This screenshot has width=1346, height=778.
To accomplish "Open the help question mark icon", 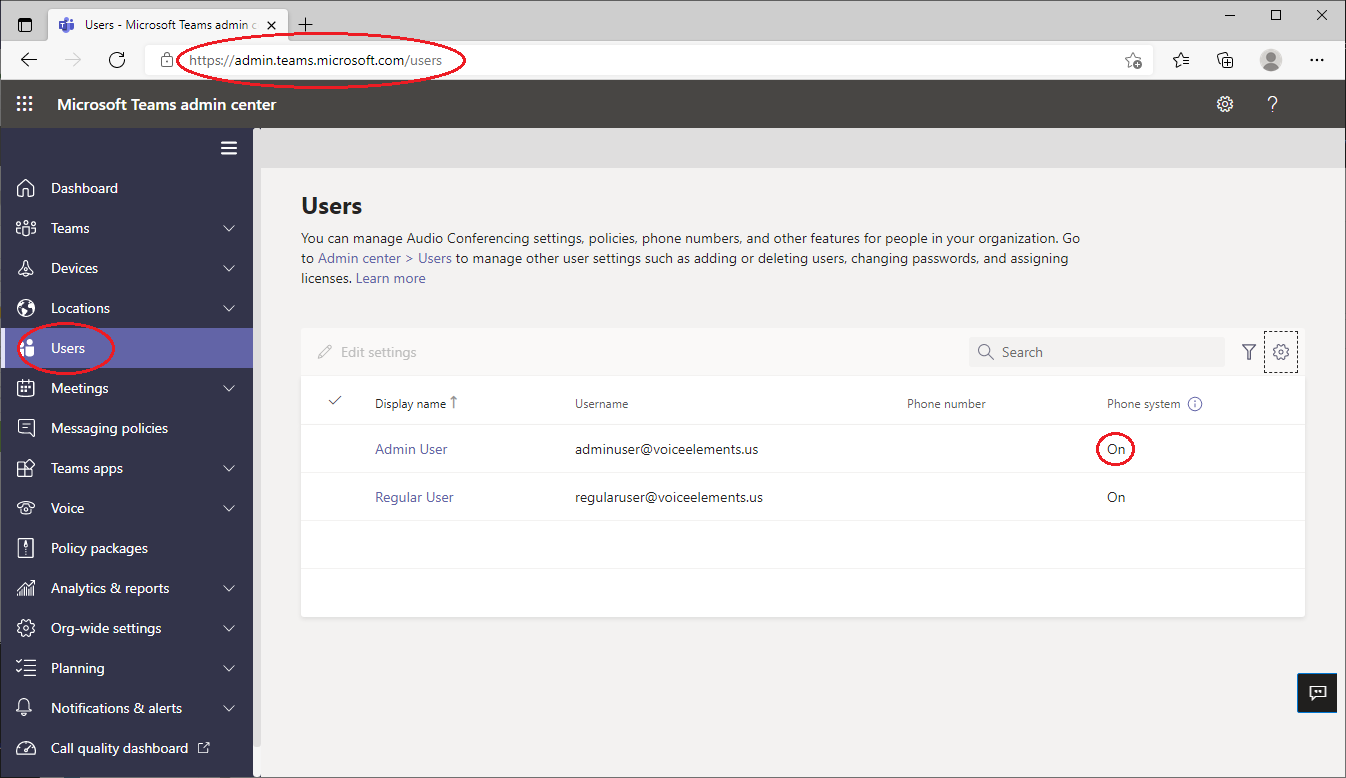I will [1273, 104].
